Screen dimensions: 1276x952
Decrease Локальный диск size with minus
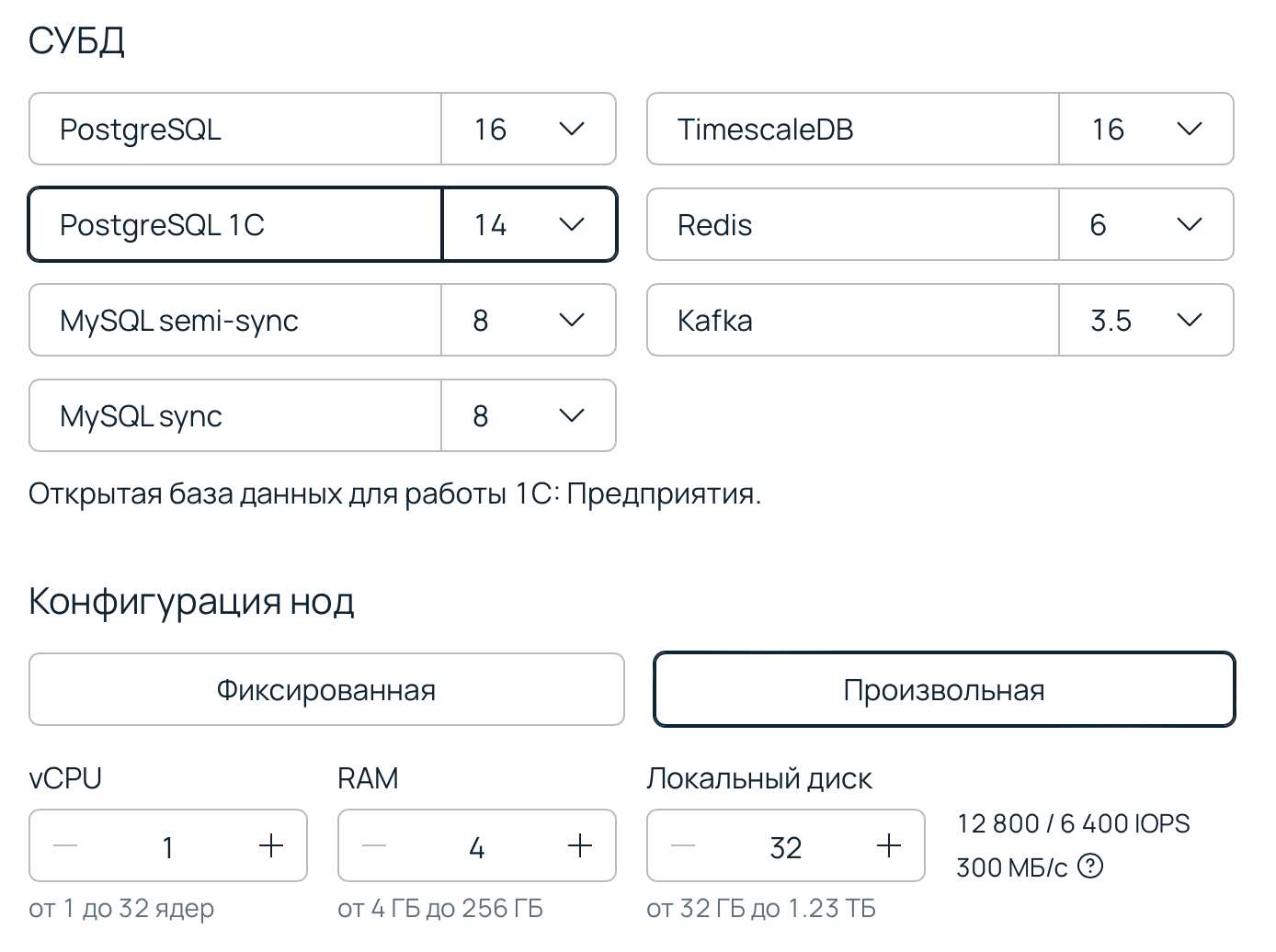pos(683,845)
